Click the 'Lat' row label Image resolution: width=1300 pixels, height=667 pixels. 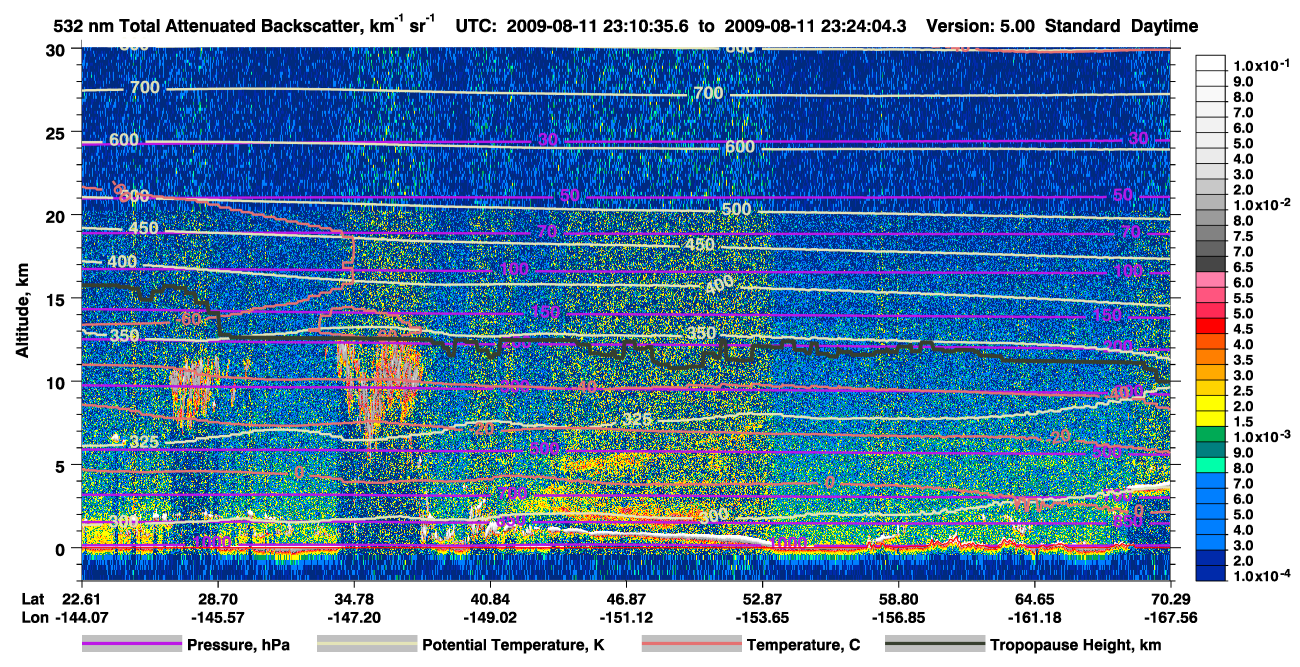(32, 598)
